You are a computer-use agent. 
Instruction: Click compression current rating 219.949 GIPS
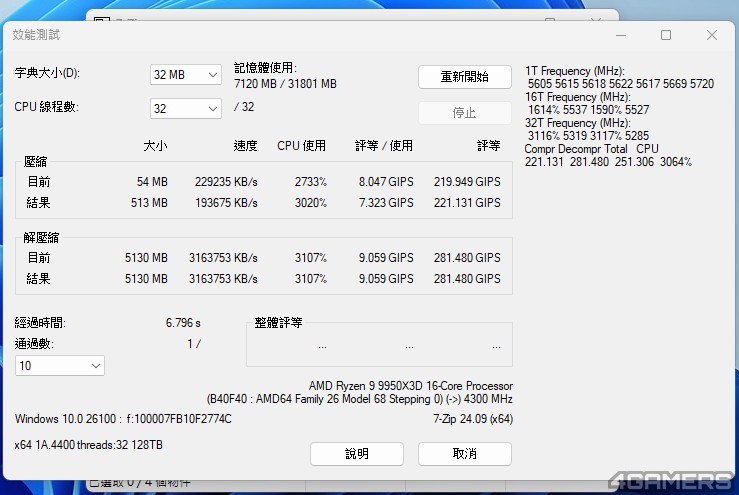(467, 182)
